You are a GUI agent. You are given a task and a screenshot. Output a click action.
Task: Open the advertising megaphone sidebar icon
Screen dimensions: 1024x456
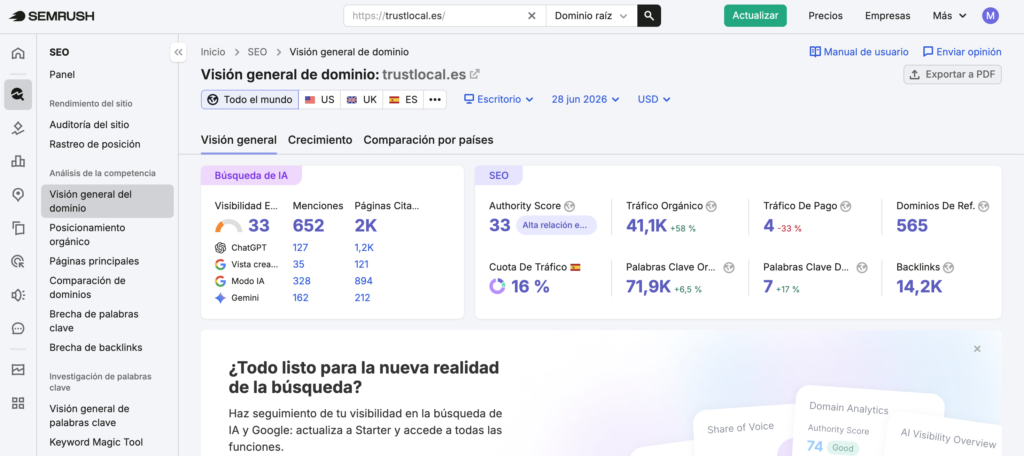18,295
